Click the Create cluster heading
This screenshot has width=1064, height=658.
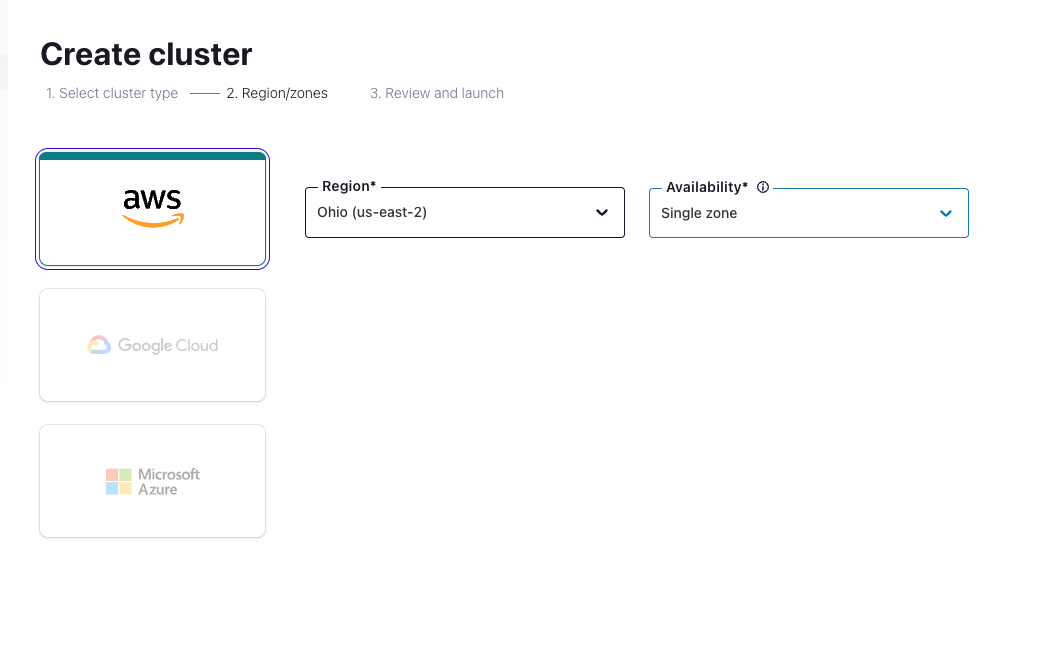pos(147,54)
